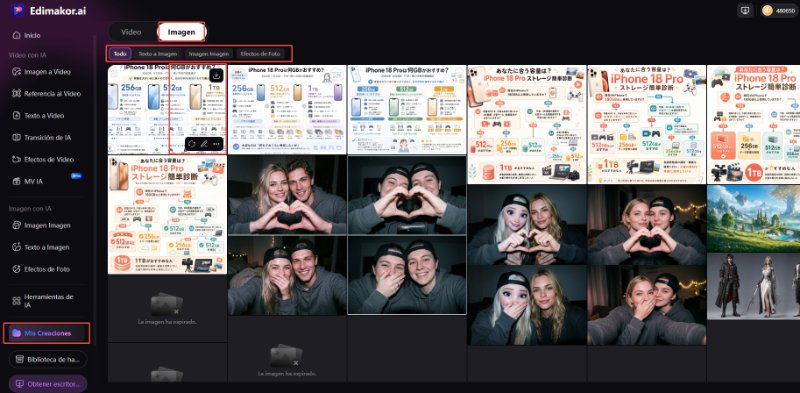Open the blonde woman and man heart-hands photo
This screenshot has height=393, width=800.
pyautogui.click(x=287, y=195)
